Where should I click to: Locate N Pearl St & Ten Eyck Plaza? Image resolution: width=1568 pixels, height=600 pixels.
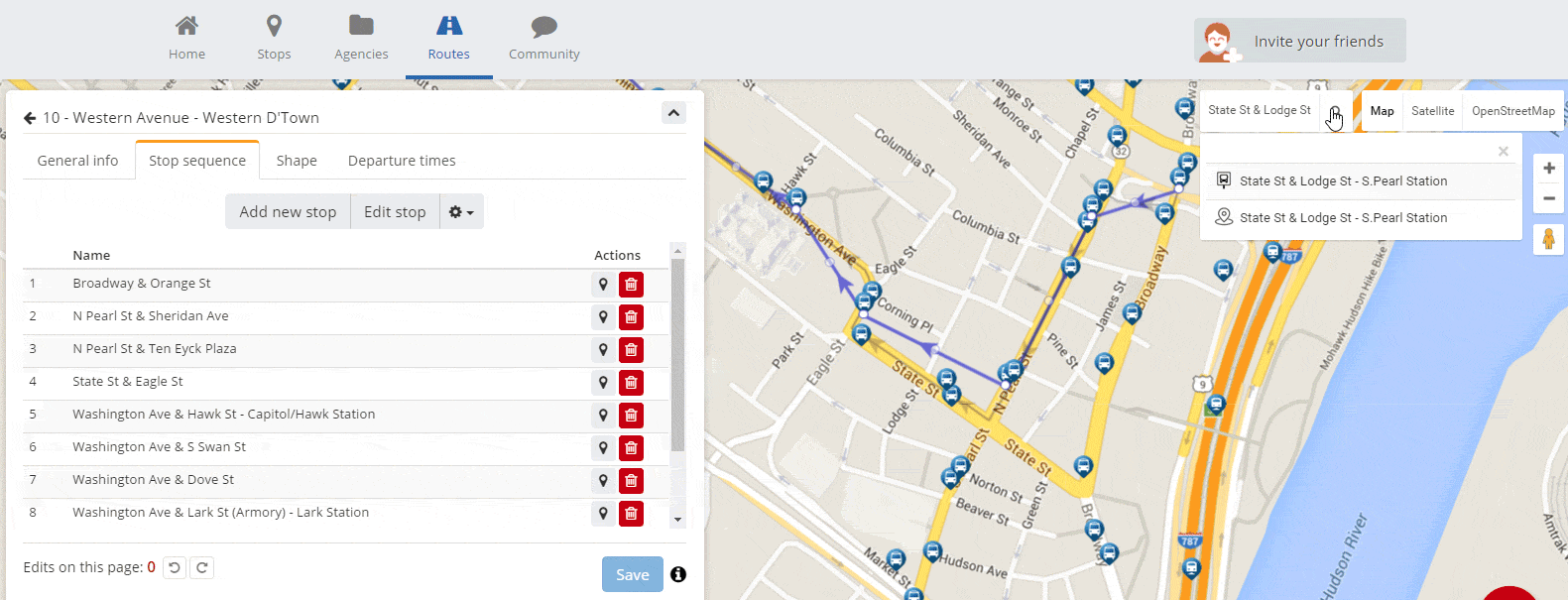coord(603,350)
